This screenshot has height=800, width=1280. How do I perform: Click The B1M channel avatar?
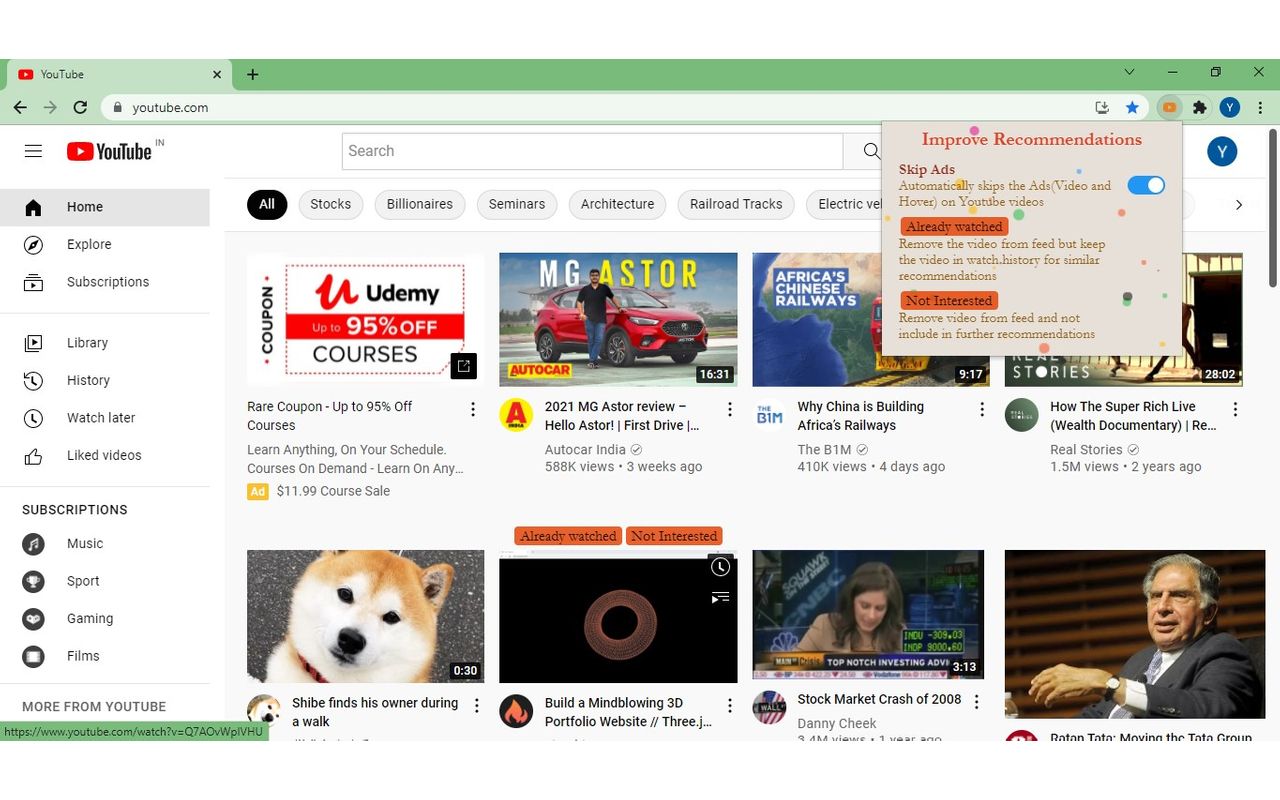coord(769,415)
